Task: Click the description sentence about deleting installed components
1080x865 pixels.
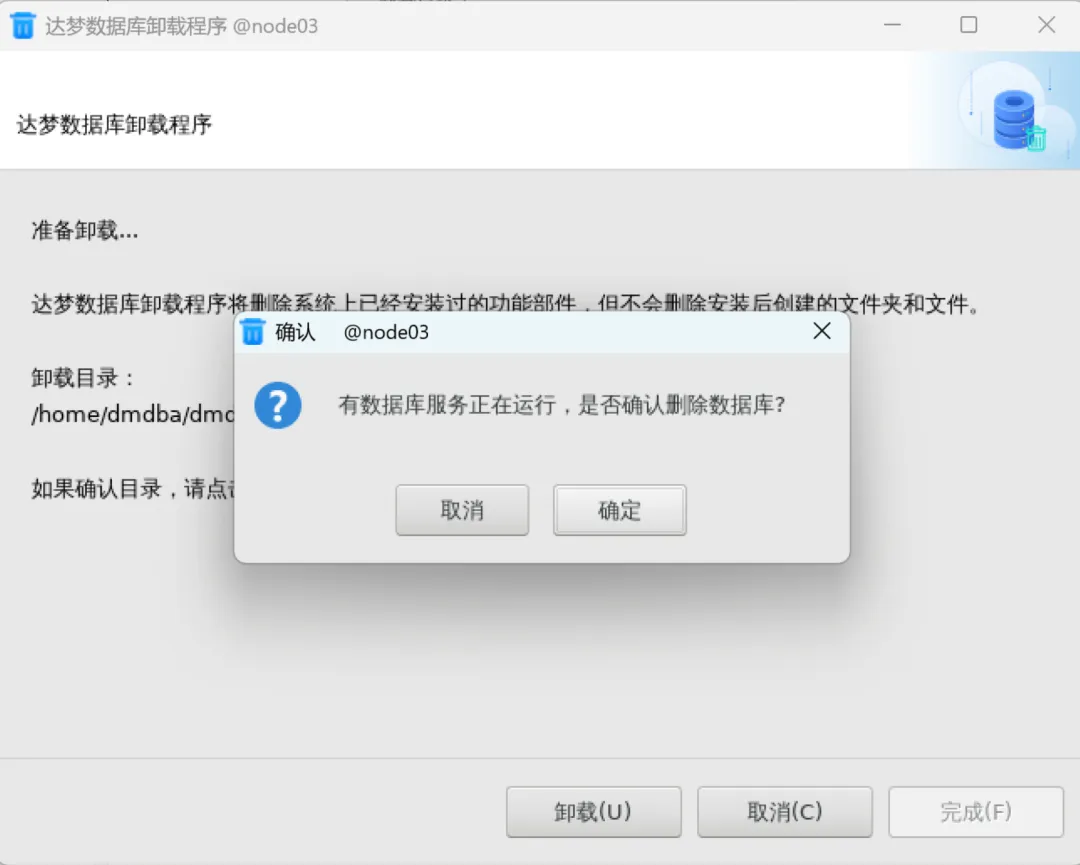Action: pyautogui.click(x=506, y=304)
